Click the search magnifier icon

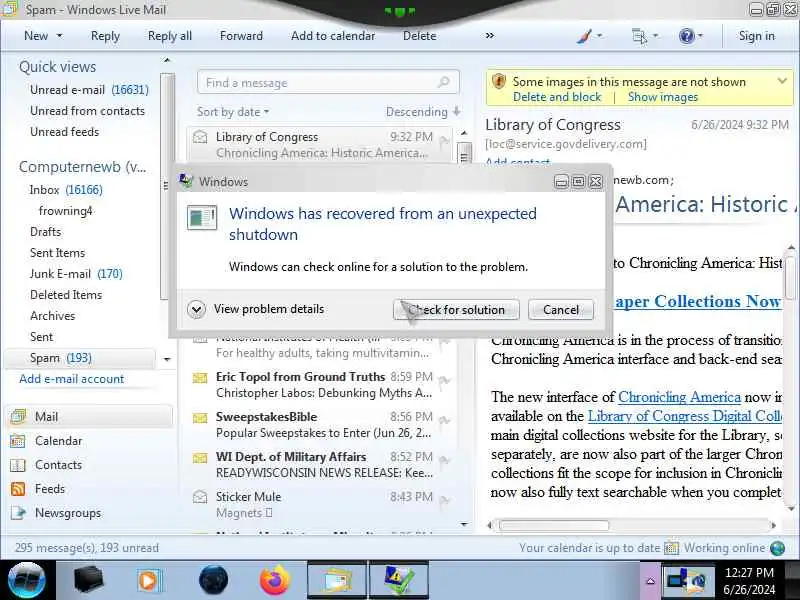click(444, 82)
